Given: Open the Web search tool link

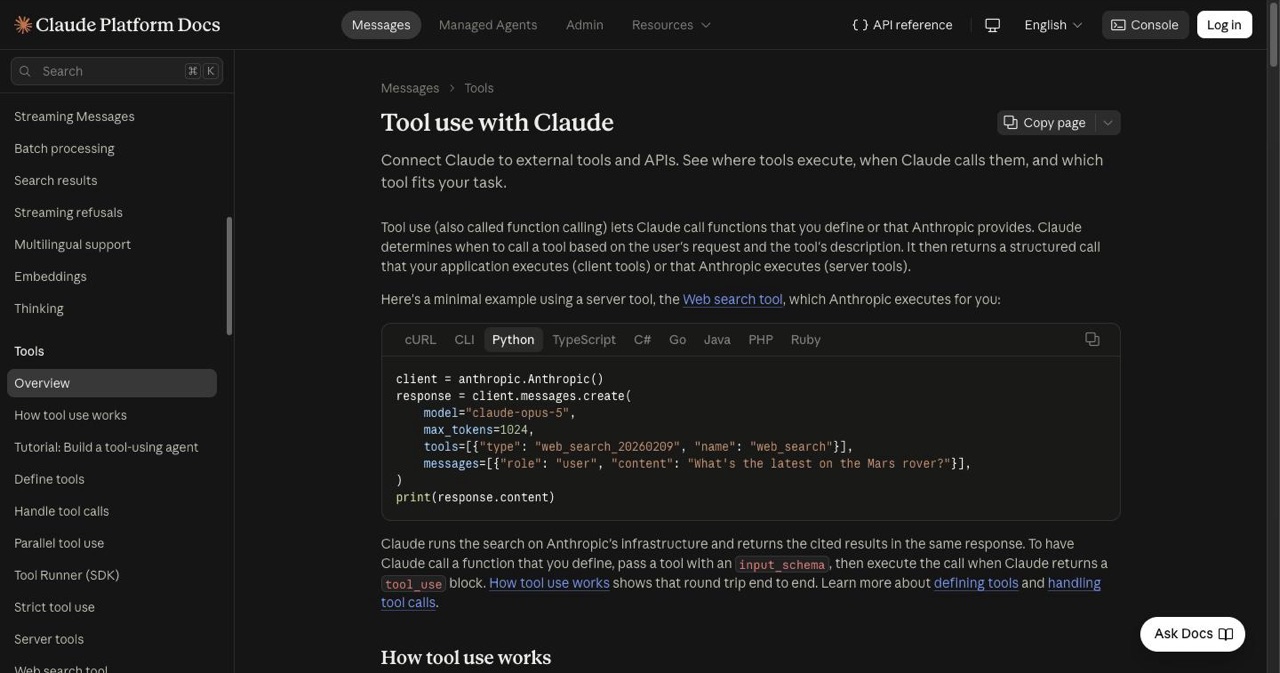Looking at the screenshot, I should pos(733,299).
